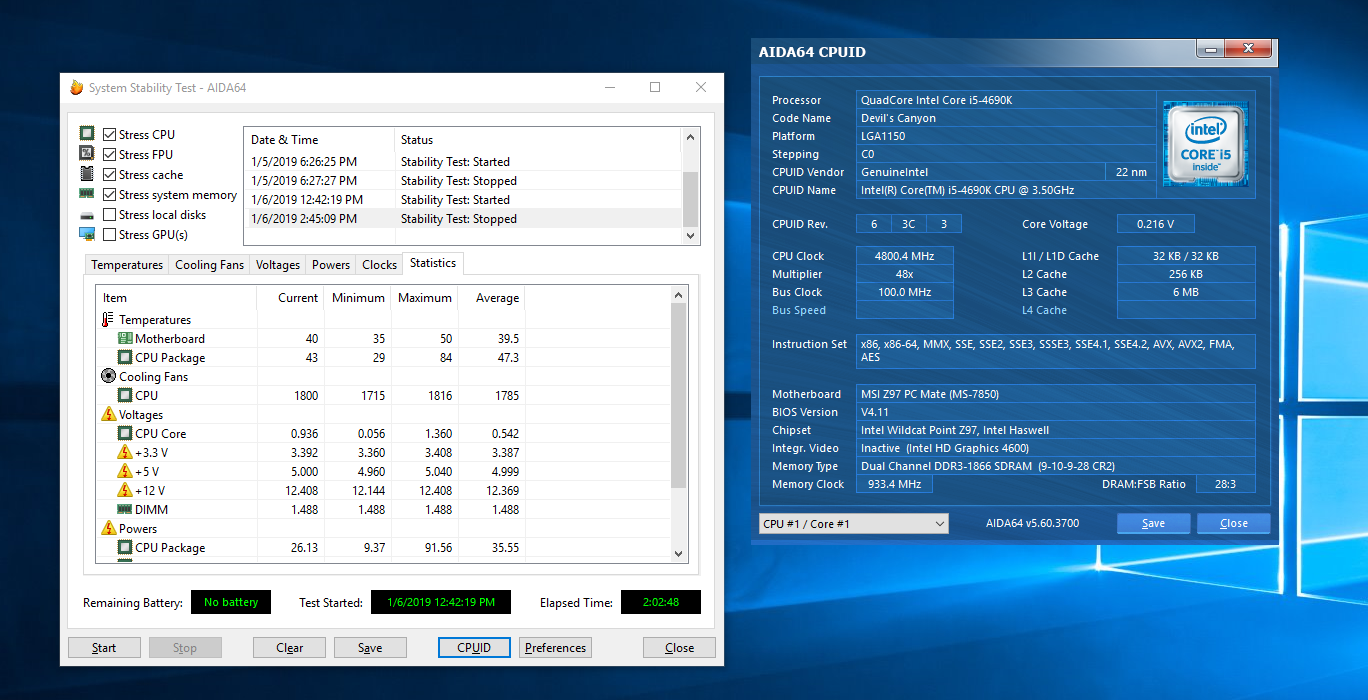Image resolution: width=1368 pixels, height=700 pixels.
Task: Enable Stress local disks
Action: tap(110, 215)
